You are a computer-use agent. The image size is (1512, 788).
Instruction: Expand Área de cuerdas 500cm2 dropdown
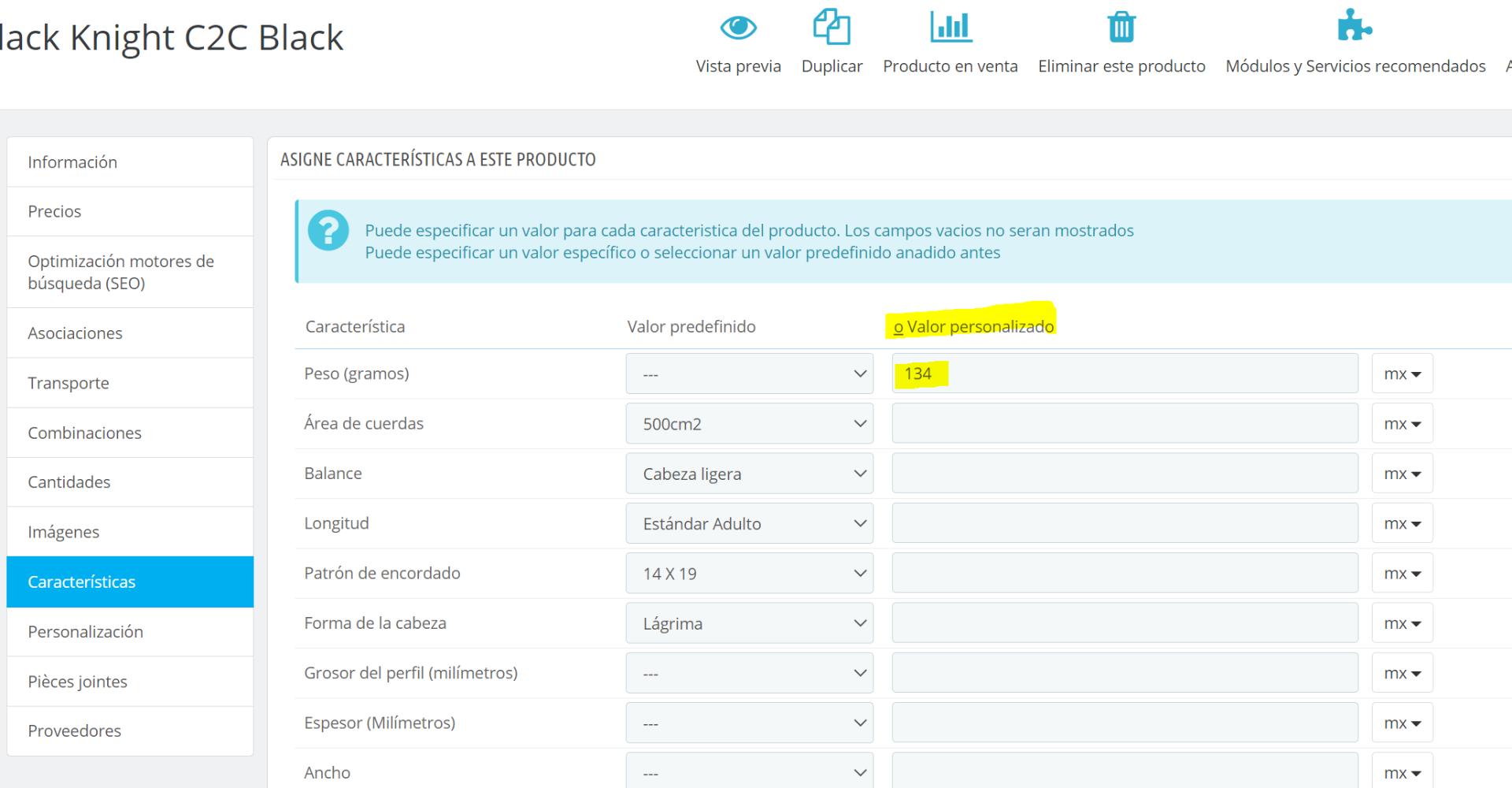coord(749,424)
